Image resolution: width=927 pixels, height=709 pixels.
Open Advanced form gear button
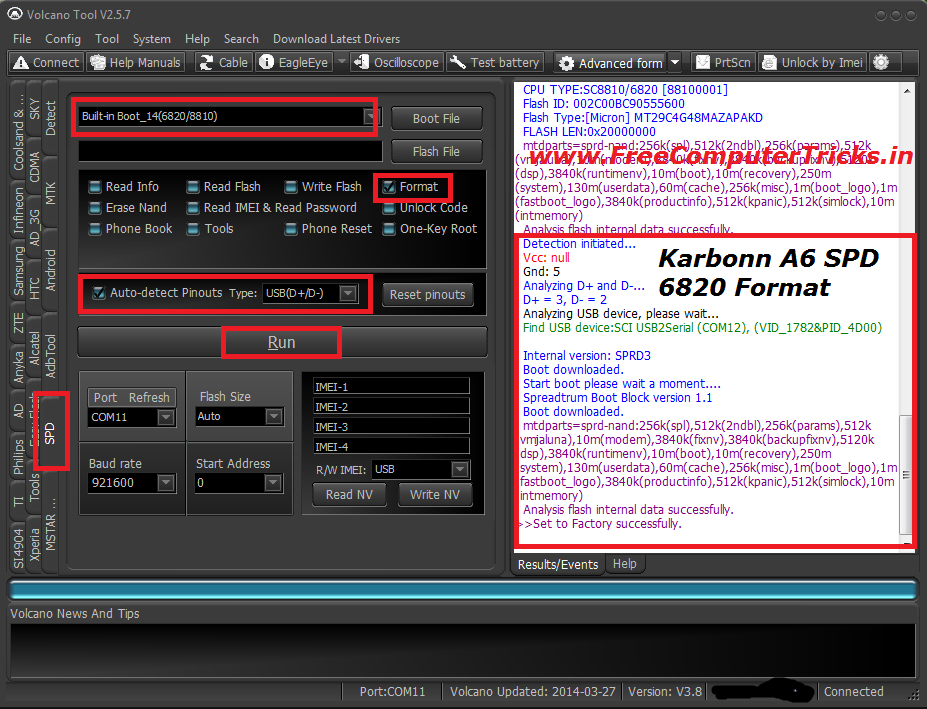[x=611, y=63]
